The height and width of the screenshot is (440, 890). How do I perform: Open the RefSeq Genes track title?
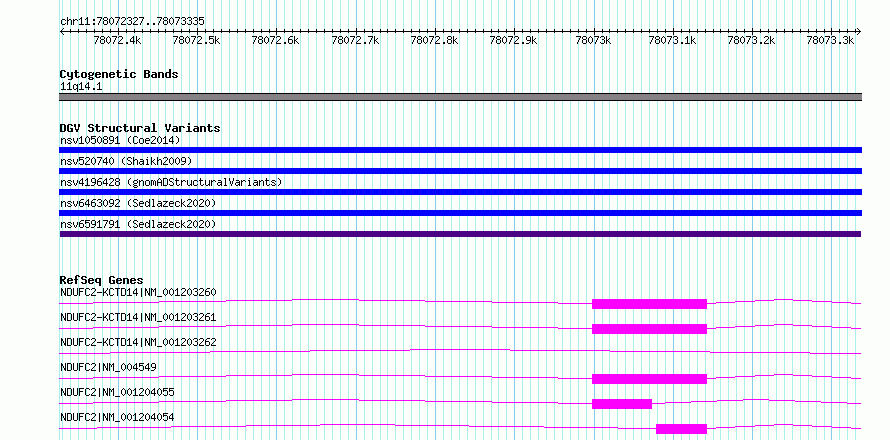101,280
